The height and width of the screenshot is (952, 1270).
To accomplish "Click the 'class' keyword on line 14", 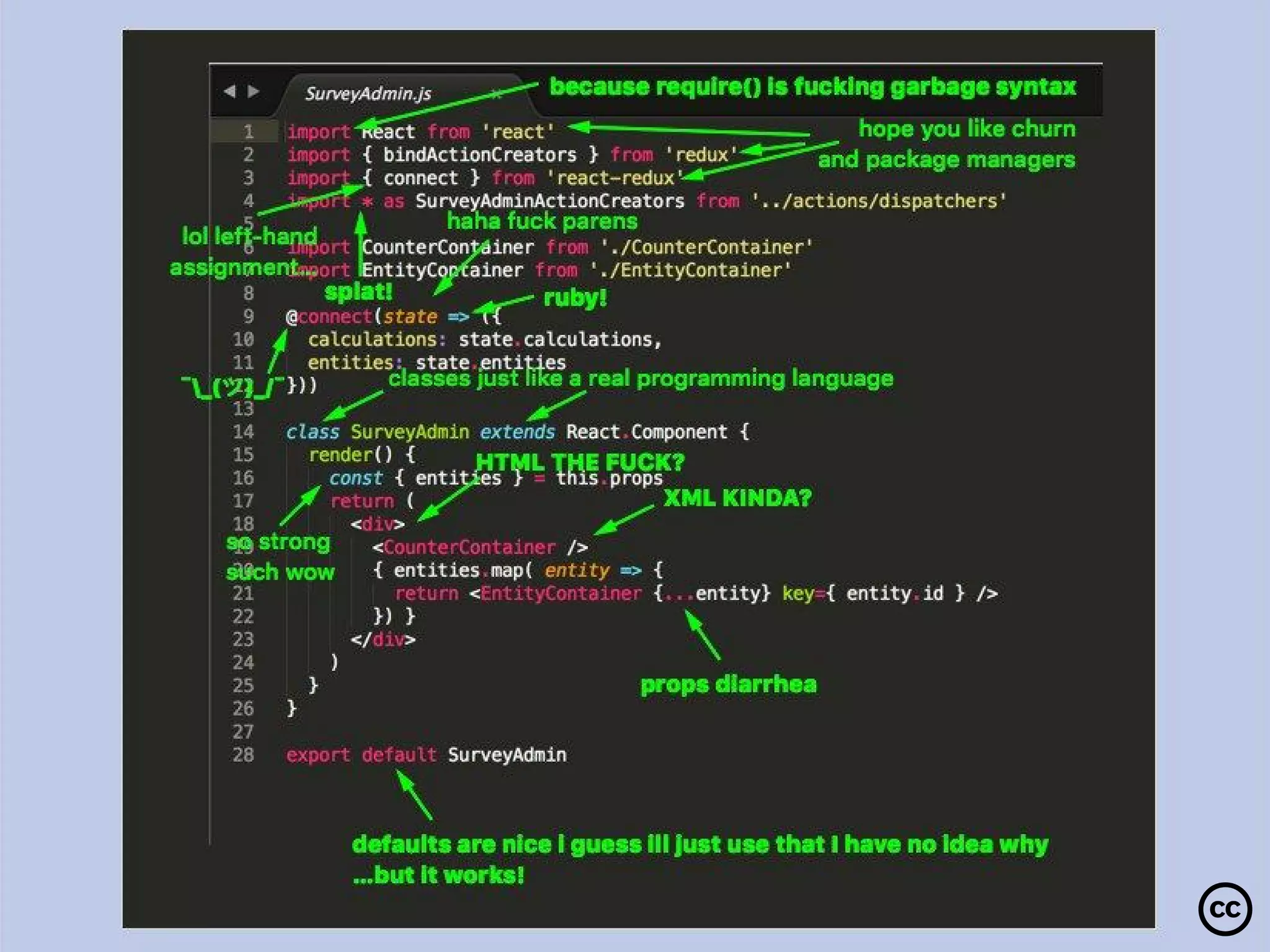I will click(x=313, y=432).
